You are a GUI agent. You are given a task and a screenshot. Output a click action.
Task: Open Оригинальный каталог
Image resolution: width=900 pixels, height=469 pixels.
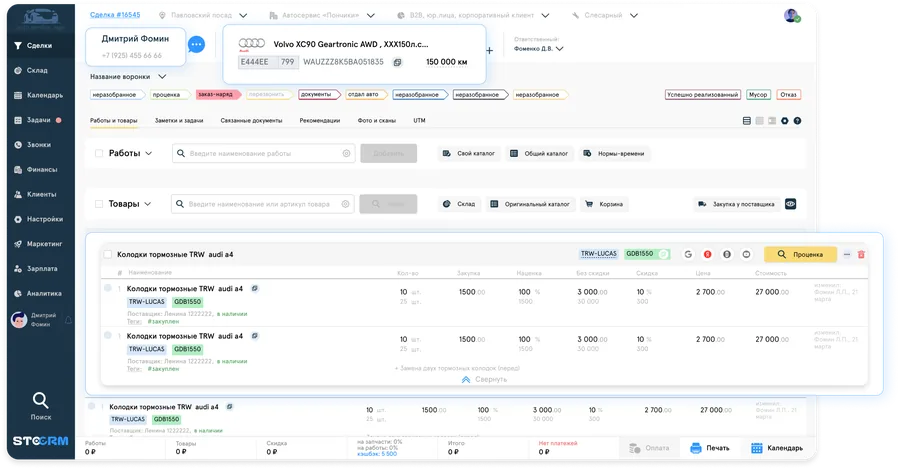pos(530,204)
